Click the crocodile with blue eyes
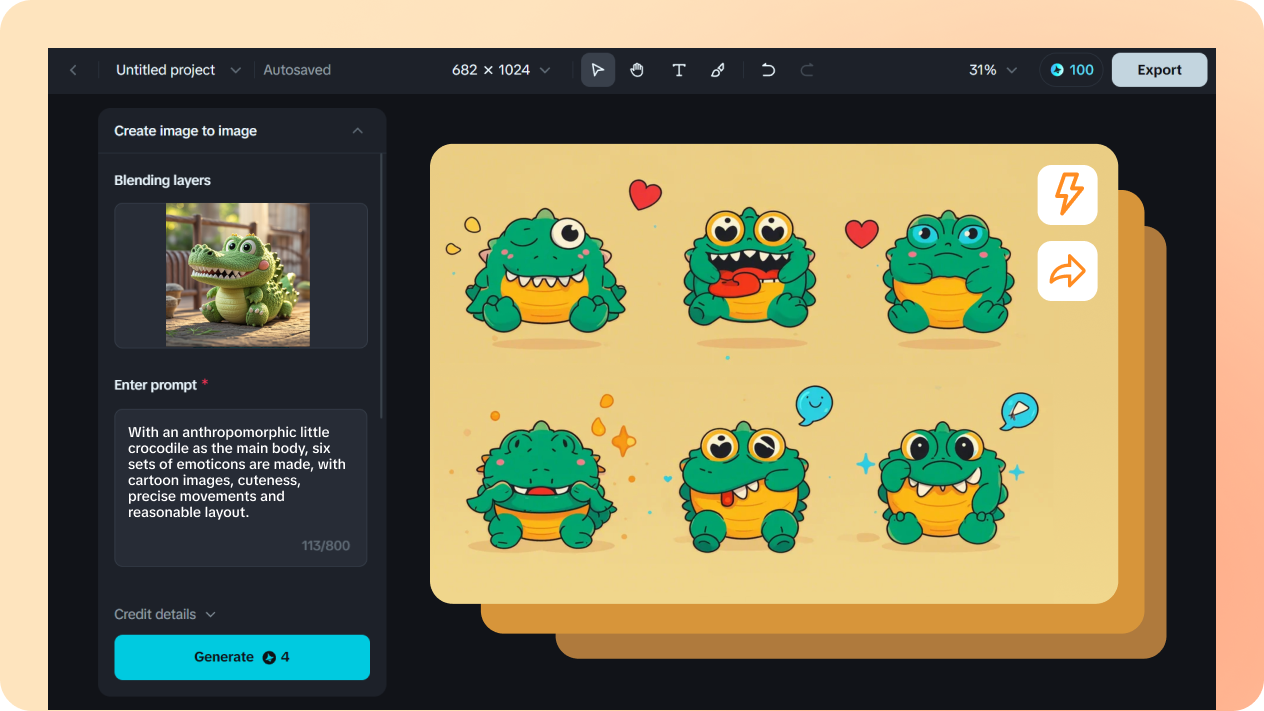The width and height of the screenshot is (1264, 711). click(x=948, y=272)
